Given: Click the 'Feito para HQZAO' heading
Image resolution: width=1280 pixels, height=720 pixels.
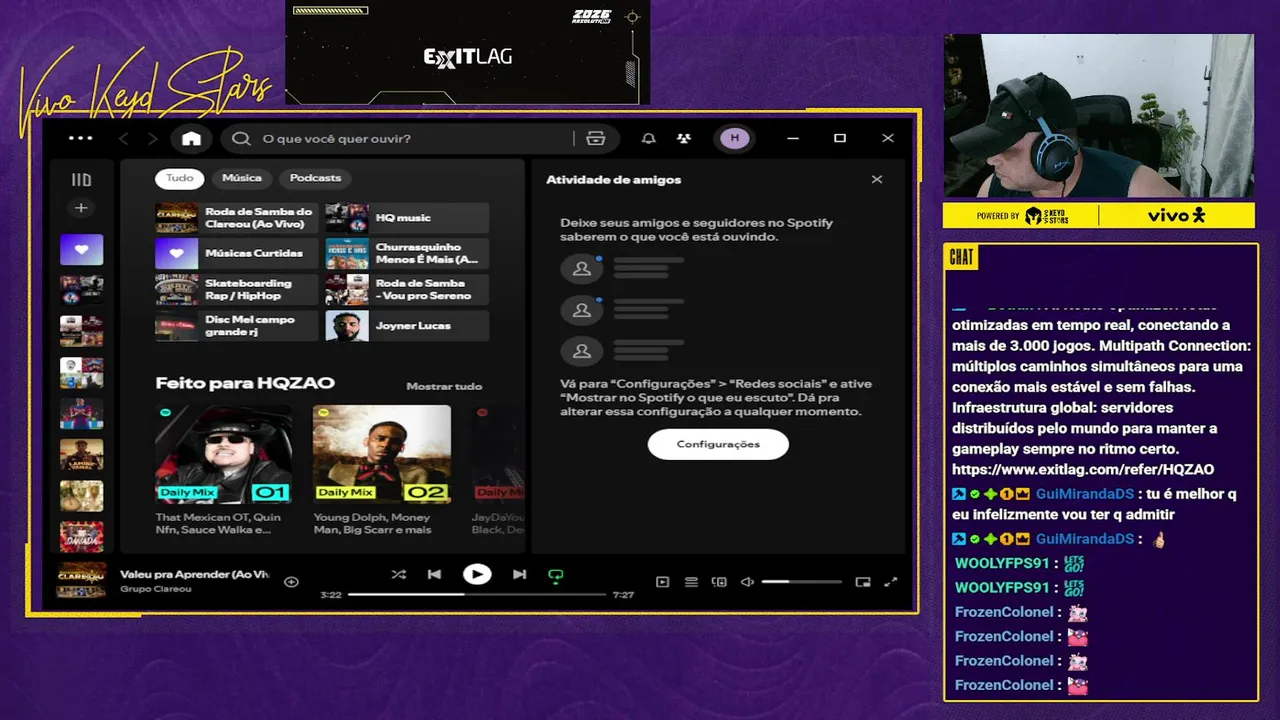Looking at the screenshot, I should coord(245,383).
